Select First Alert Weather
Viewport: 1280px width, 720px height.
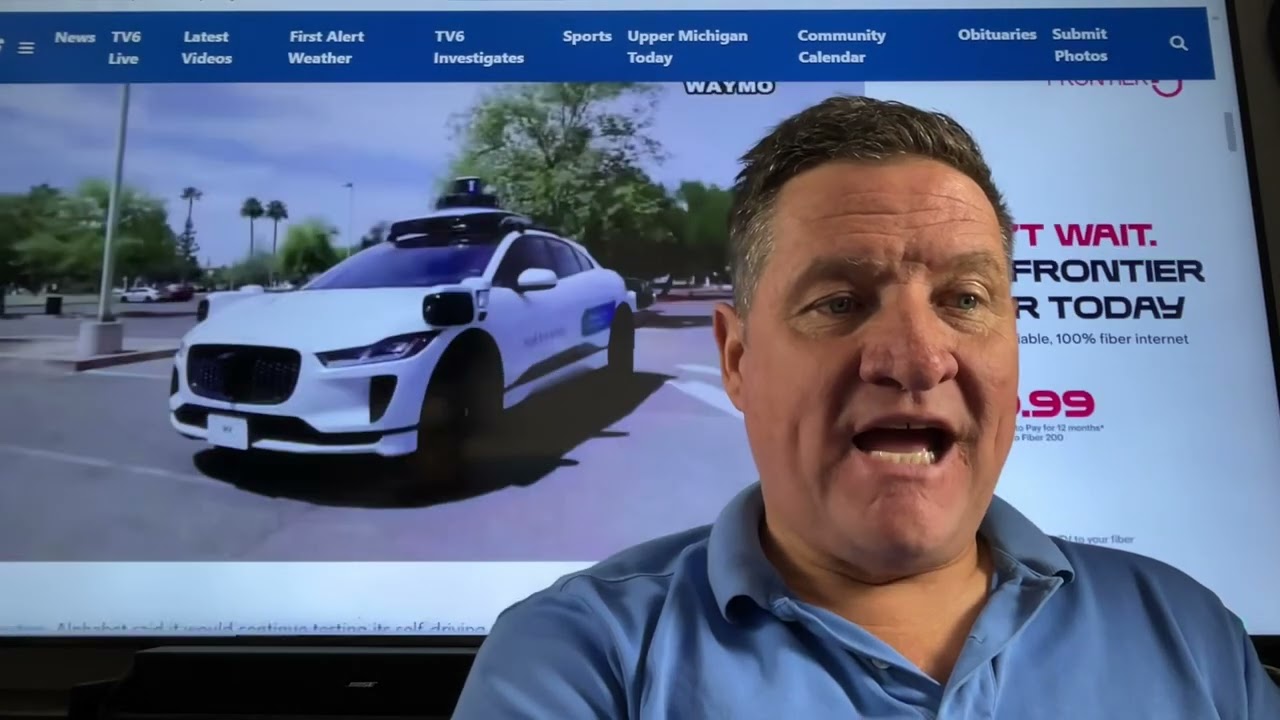[x=326, y=47]
